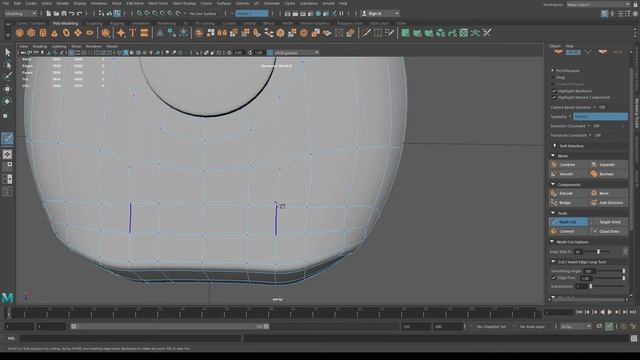Click the Lasso select tool in toolbox

pos(7,64)
